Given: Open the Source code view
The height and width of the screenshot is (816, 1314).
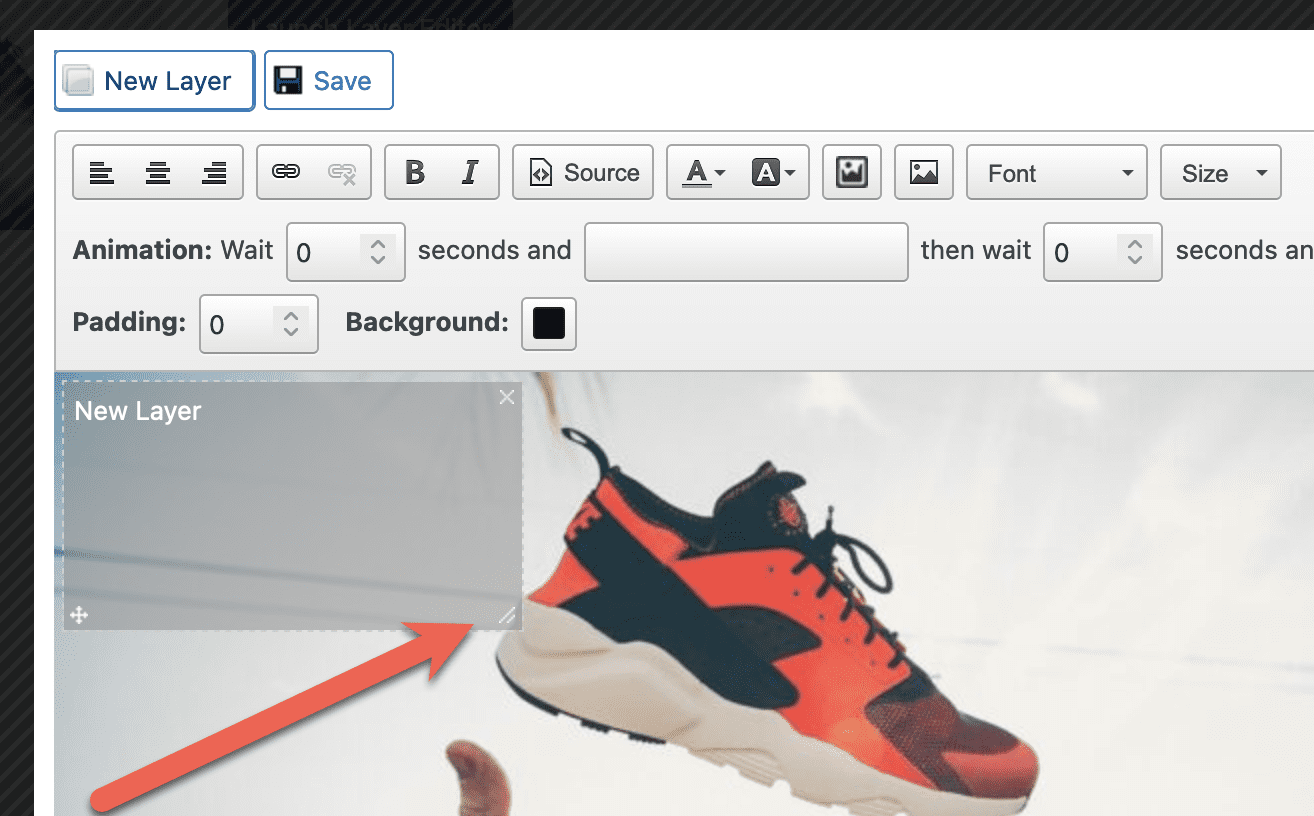Looking at the screenshot, I should 583,173.
